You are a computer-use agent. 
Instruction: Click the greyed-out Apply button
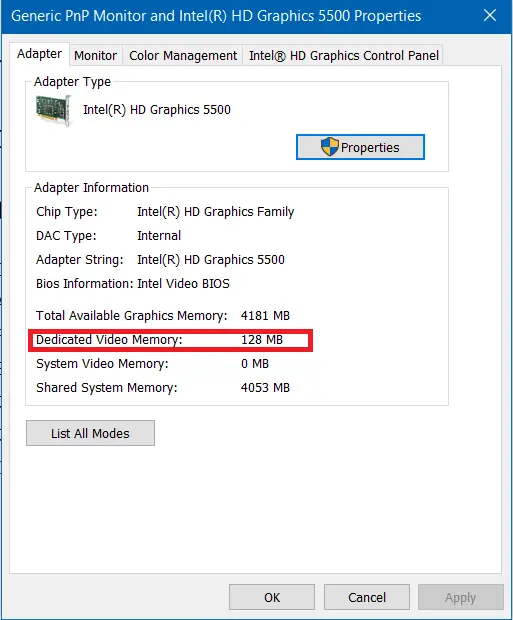click(x=461, y=597)
